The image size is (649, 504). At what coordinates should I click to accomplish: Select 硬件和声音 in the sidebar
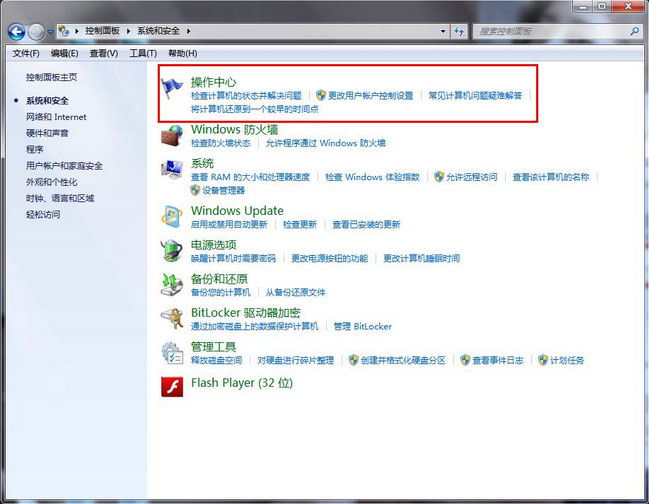[x=47, y=133]
